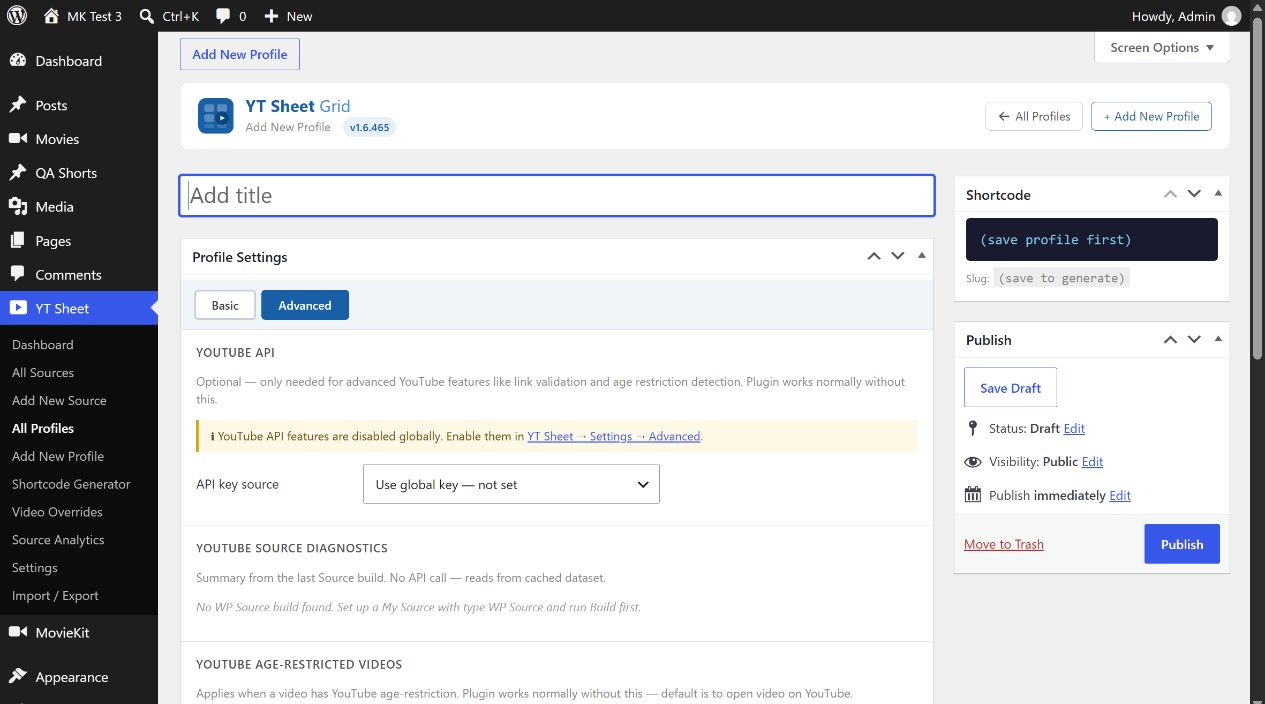Click the plus New icon in admin bar

(x=271, y=16)
